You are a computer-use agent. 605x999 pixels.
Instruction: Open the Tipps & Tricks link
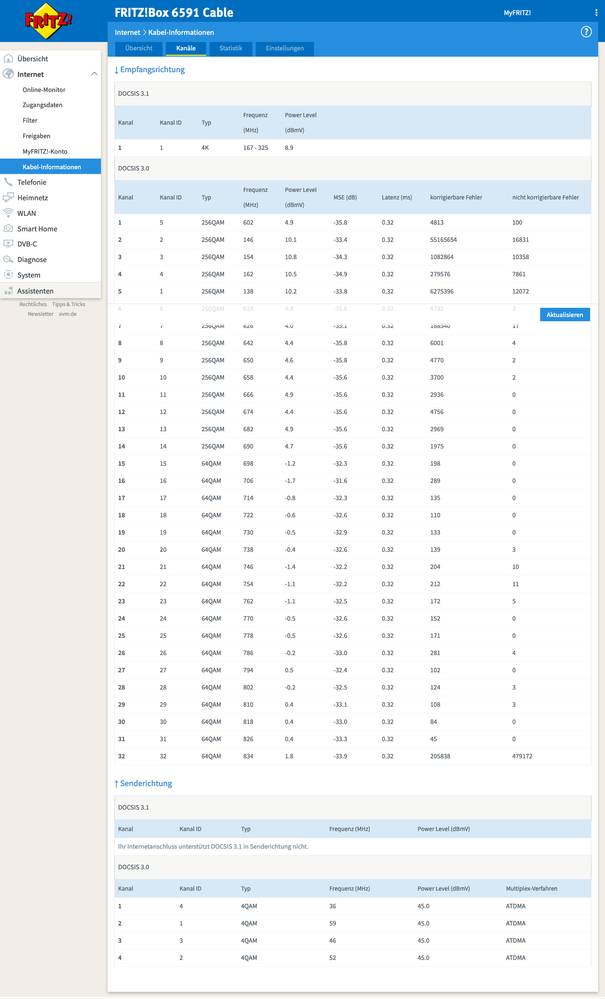pos(68,305)
